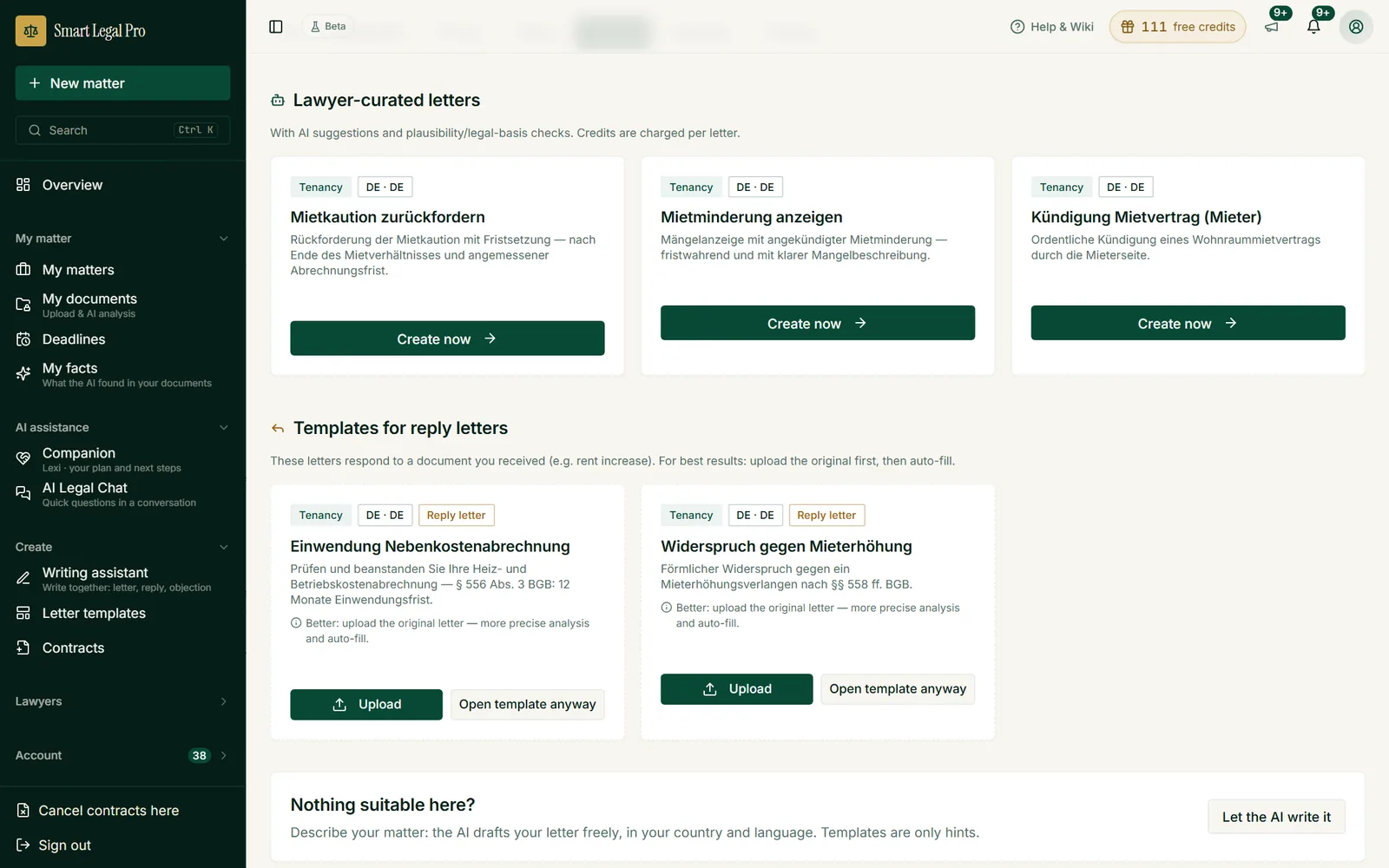Image resolution: width=1389 pixels, height=868 pixels.
Task: Open the user profile avatar icon
Action: coord(1356,27)
